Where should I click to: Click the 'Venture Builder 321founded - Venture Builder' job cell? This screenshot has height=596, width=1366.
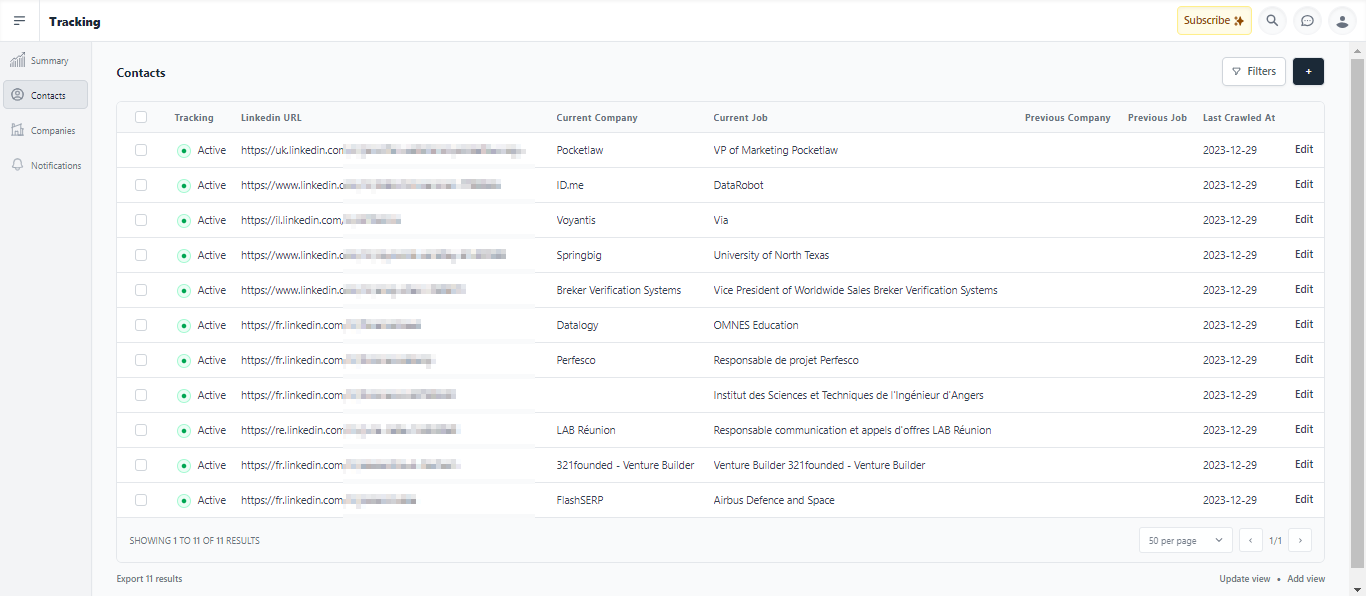[820, 465]
